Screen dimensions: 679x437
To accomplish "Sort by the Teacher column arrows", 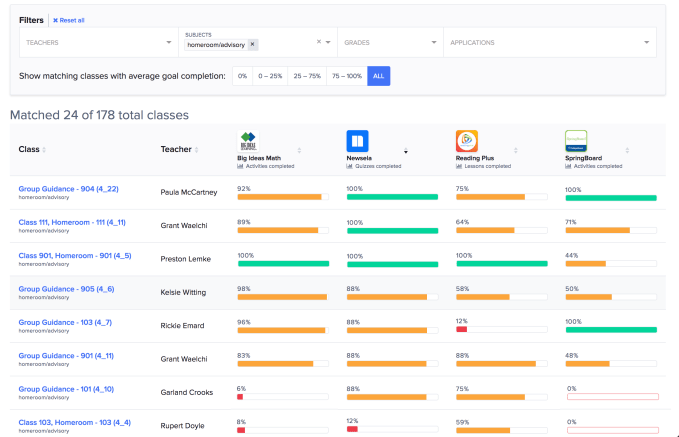I will (197, 150).
